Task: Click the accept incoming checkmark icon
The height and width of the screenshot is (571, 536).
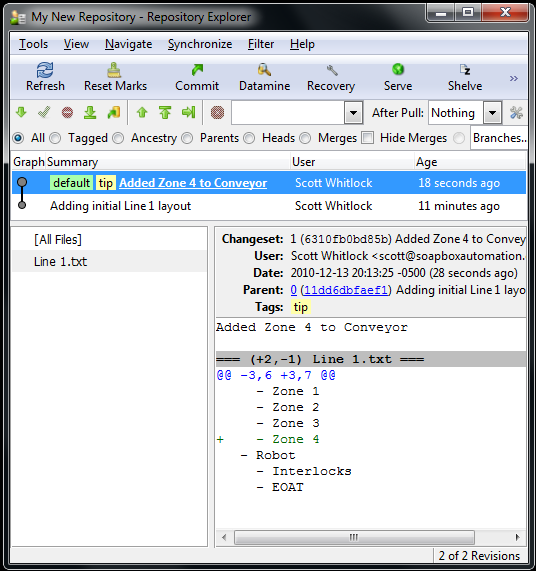Action: 44,112
